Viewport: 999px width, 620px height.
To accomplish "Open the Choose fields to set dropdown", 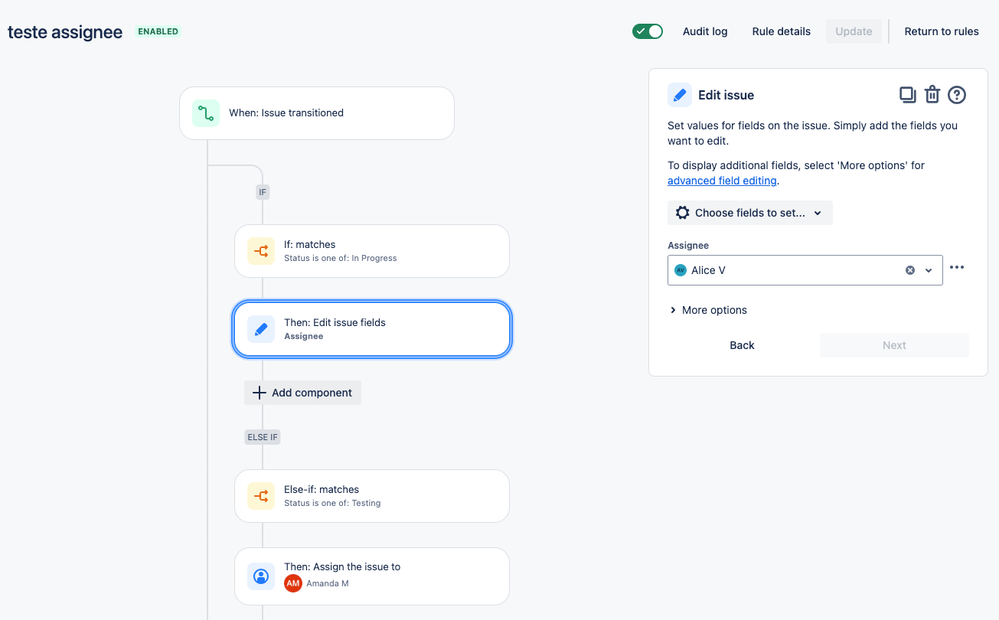I will coord(750,213).
